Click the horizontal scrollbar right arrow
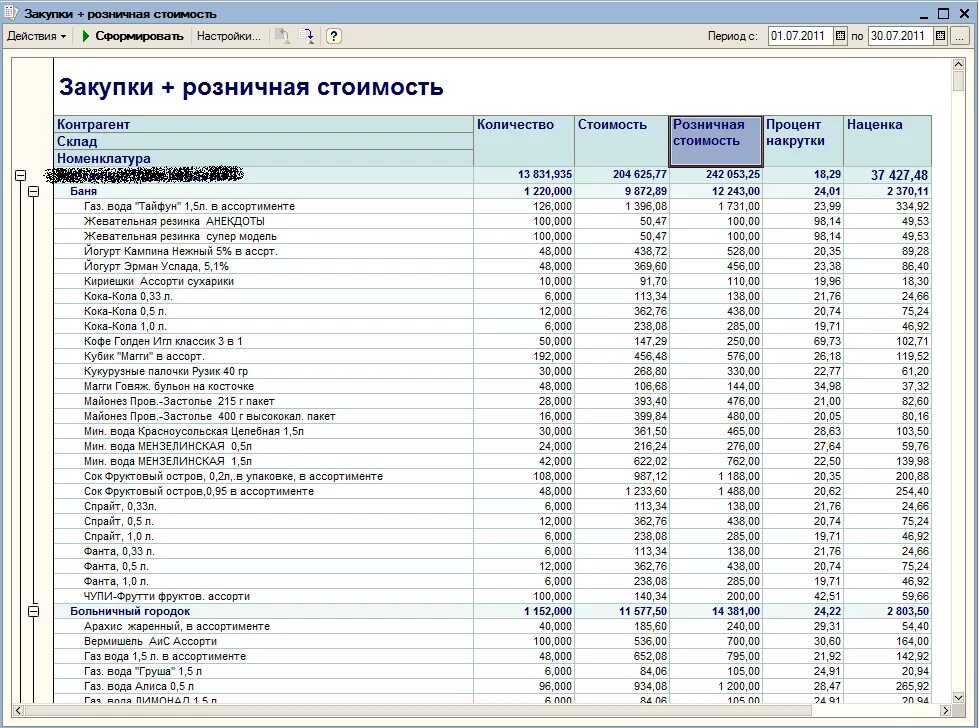Screen dimensions: 979x728 (x=946, y=710)
